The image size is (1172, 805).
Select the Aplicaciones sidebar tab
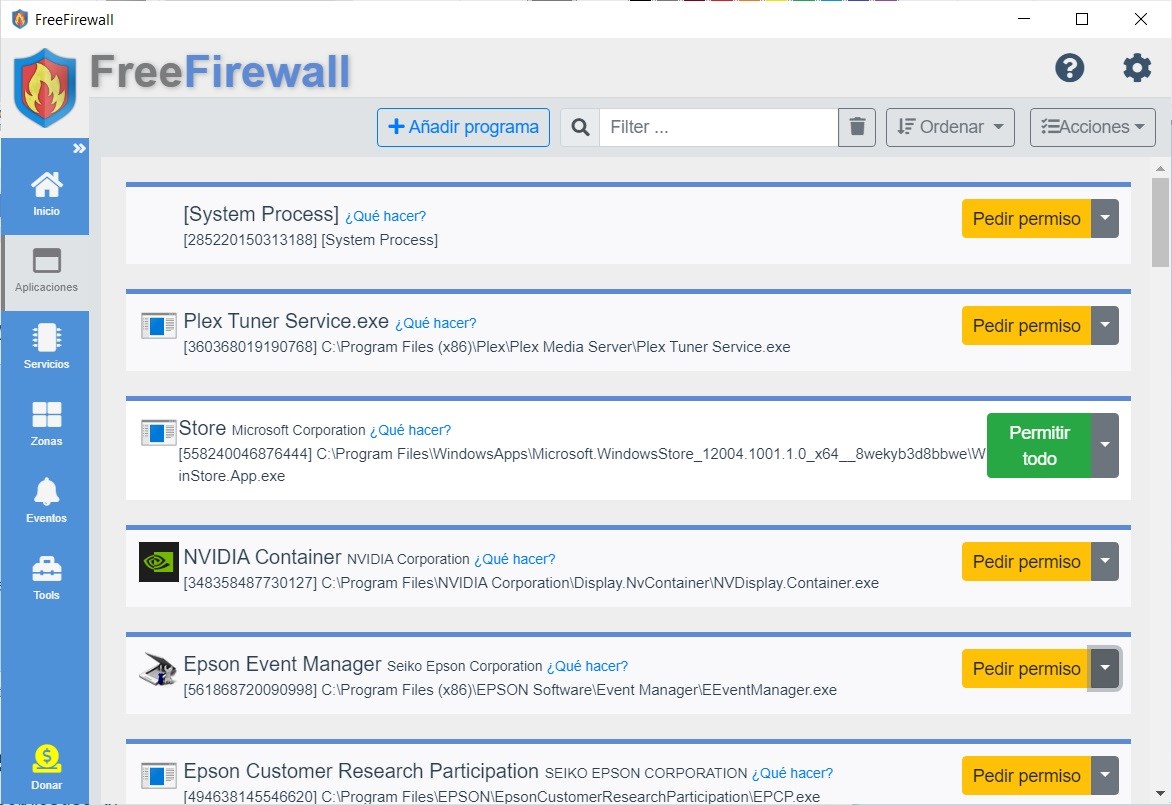tap(46, 272)
